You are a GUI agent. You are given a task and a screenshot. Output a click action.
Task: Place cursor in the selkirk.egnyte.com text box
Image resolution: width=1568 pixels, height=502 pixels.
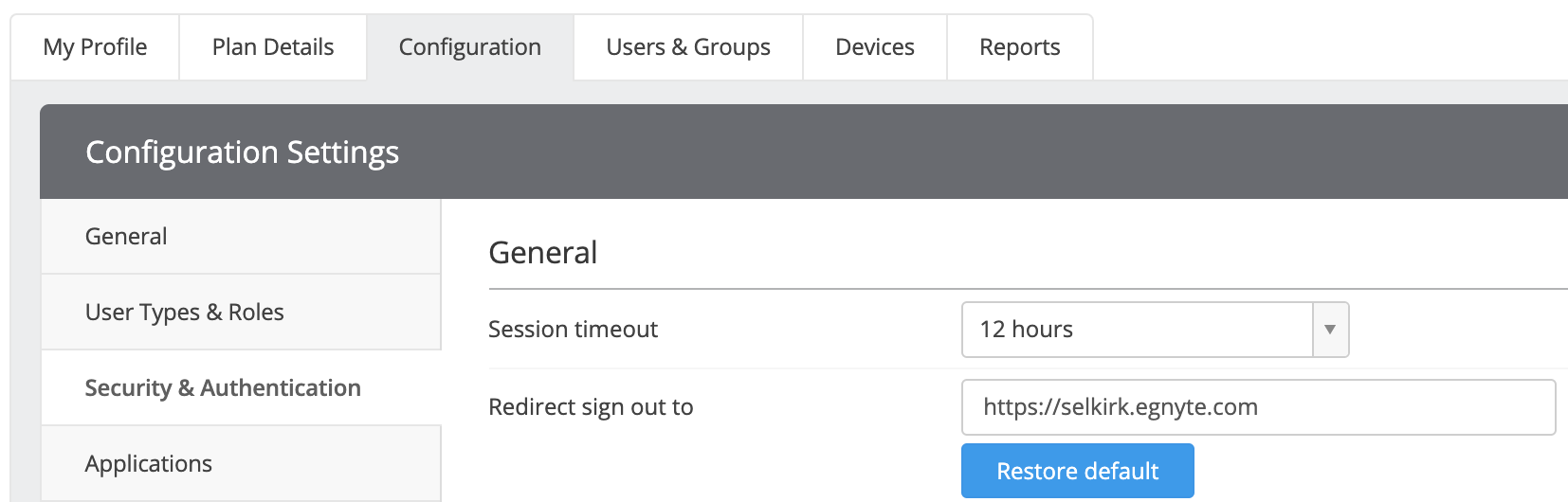tap(1258, 407)
